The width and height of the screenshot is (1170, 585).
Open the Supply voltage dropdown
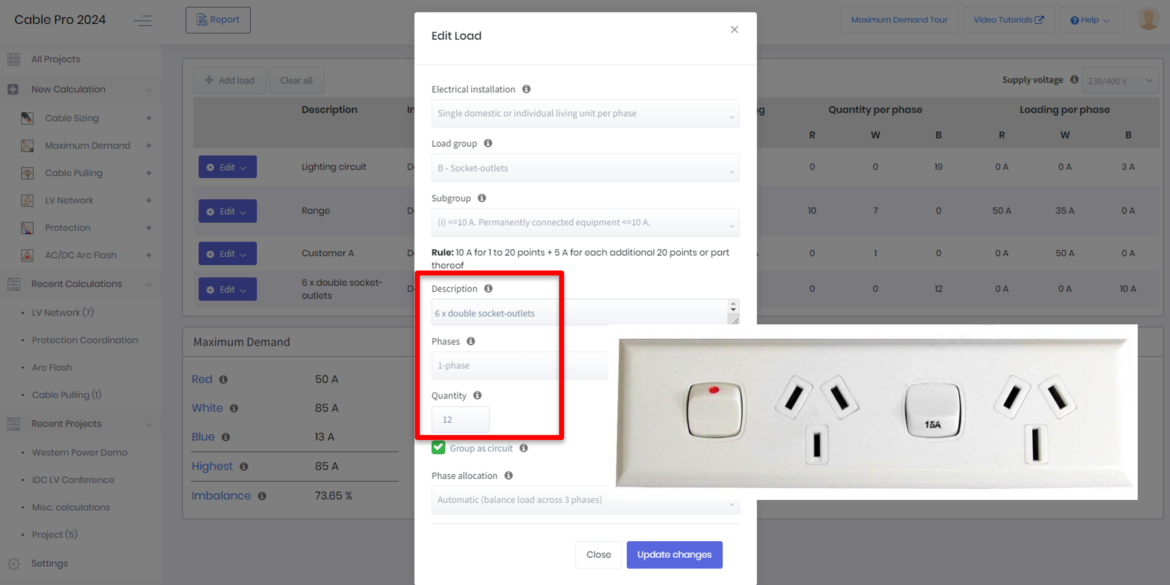click(1118, 81)
